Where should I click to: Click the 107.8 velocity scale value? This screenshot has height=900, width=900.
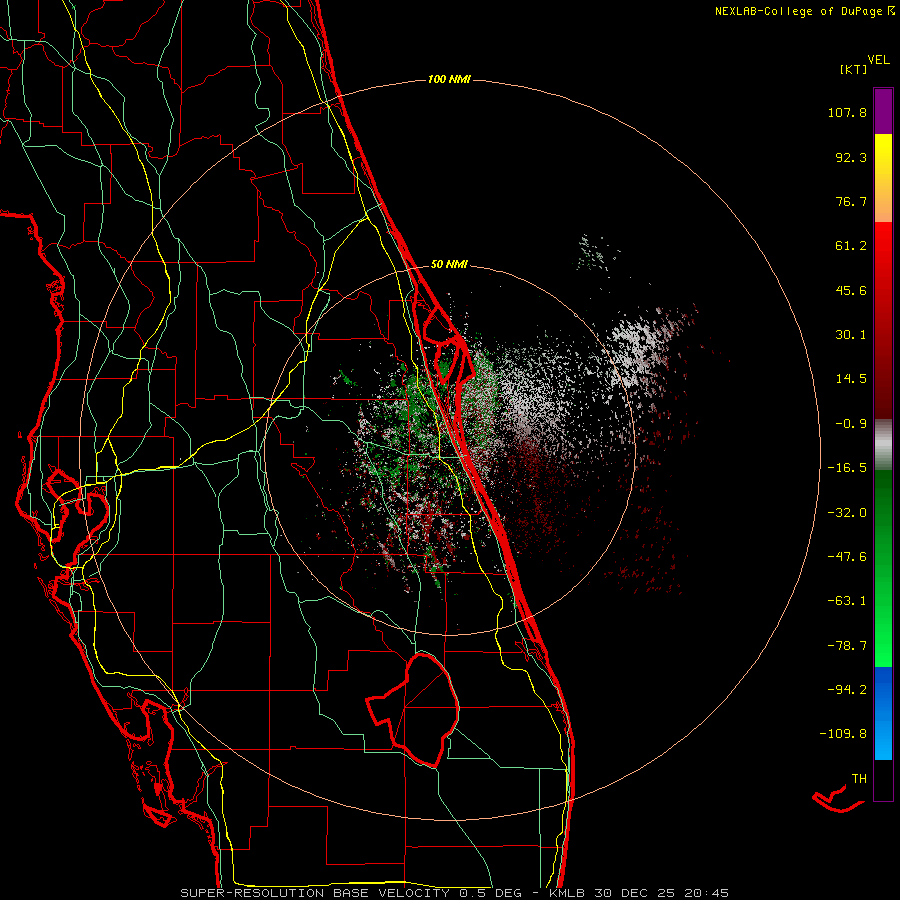[x=847, y=112]
